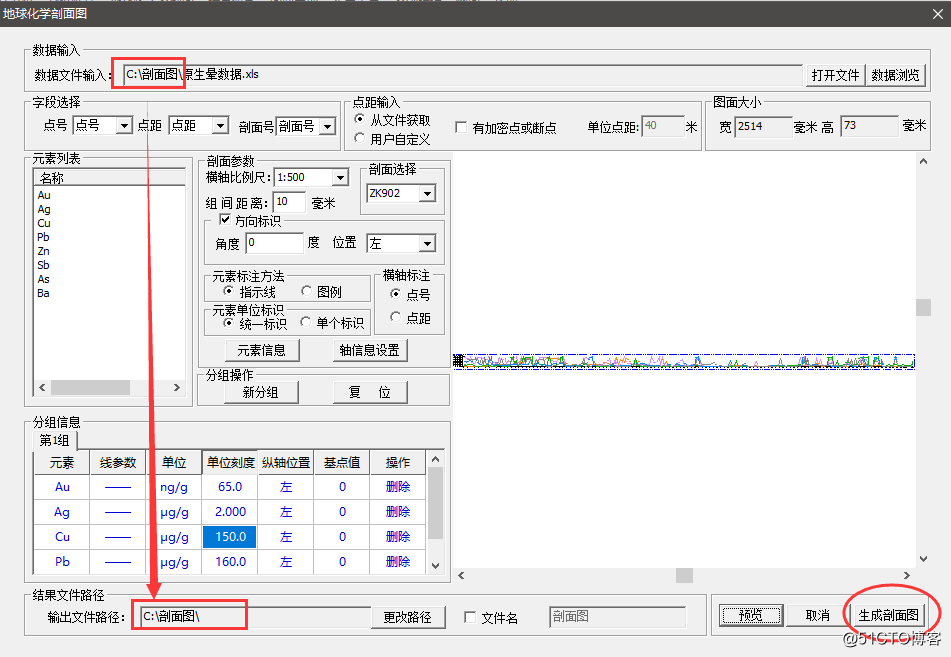The image size is (951, 657).
Task: Click the 纵轴位置 左 cell for Cu
Action: click(x=286, y=537)
